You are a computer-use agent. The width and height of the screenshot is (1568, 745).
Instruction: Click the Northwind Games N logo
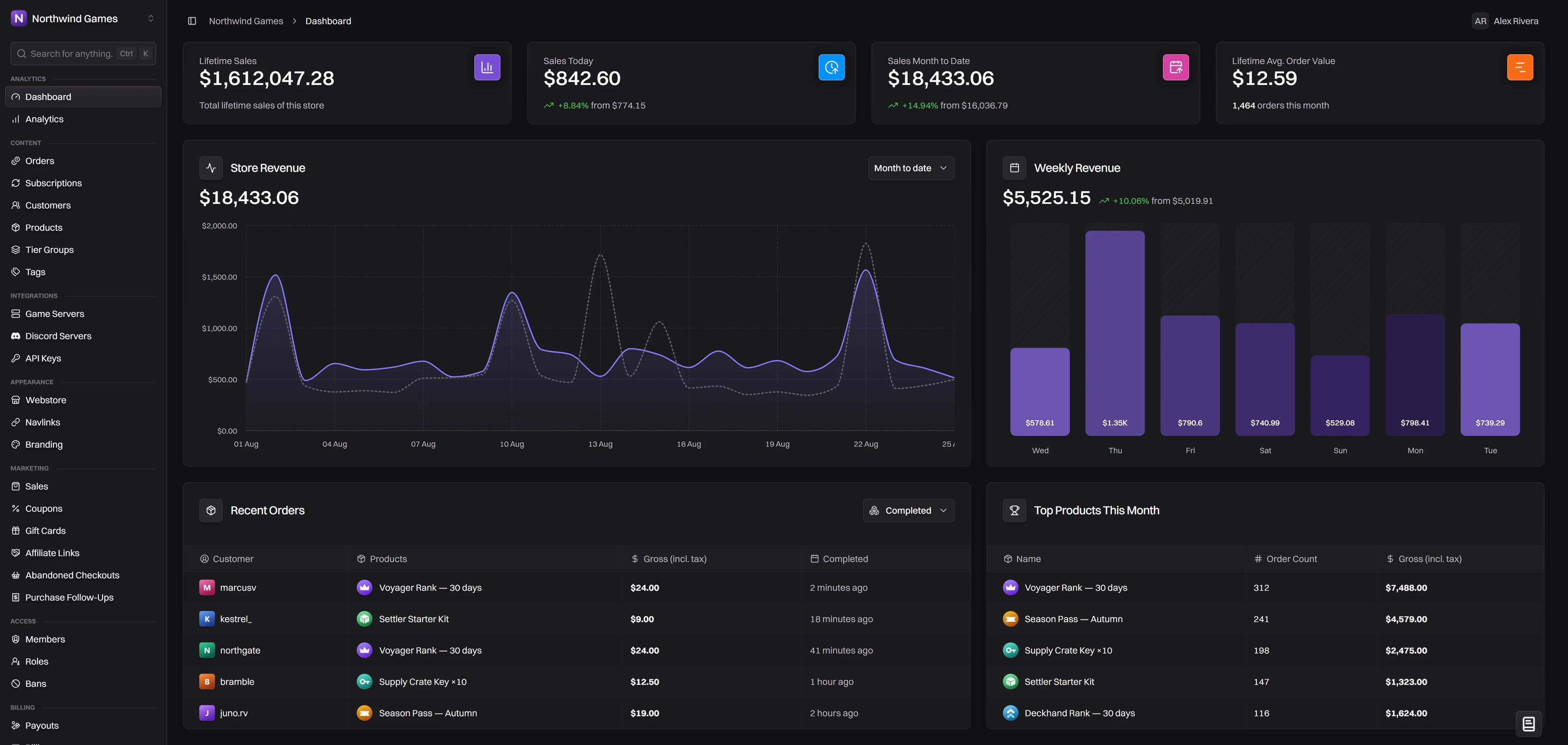tap(19, 18)
